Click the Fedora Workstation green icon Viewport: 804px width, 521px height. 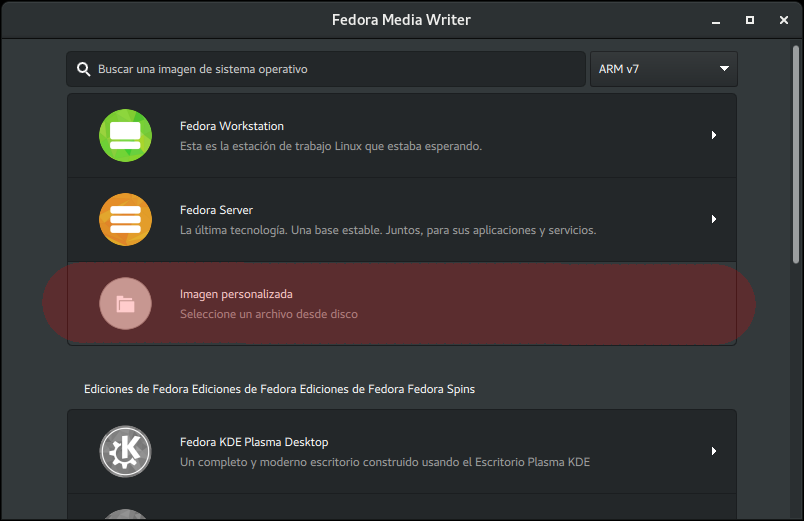125,135
